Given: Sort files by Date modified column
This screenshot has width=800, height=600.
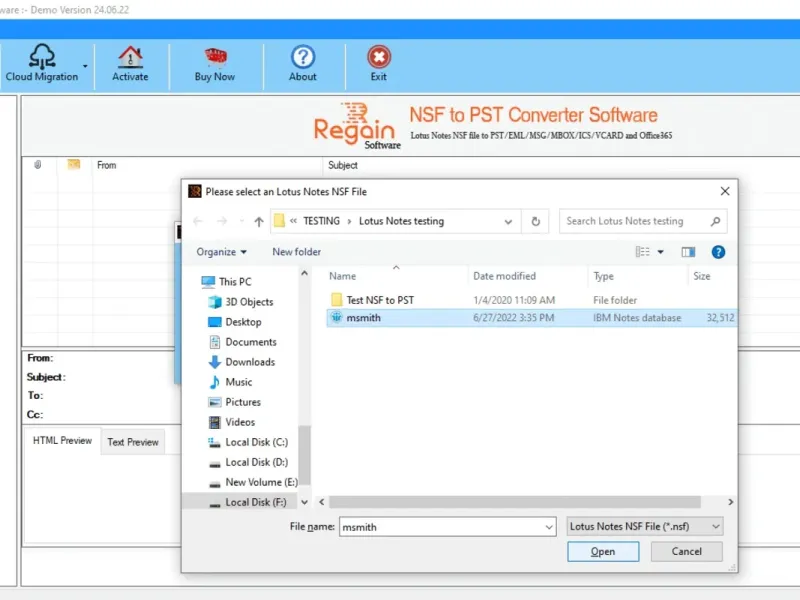Looking at the screenshot, I should (504, 276).
